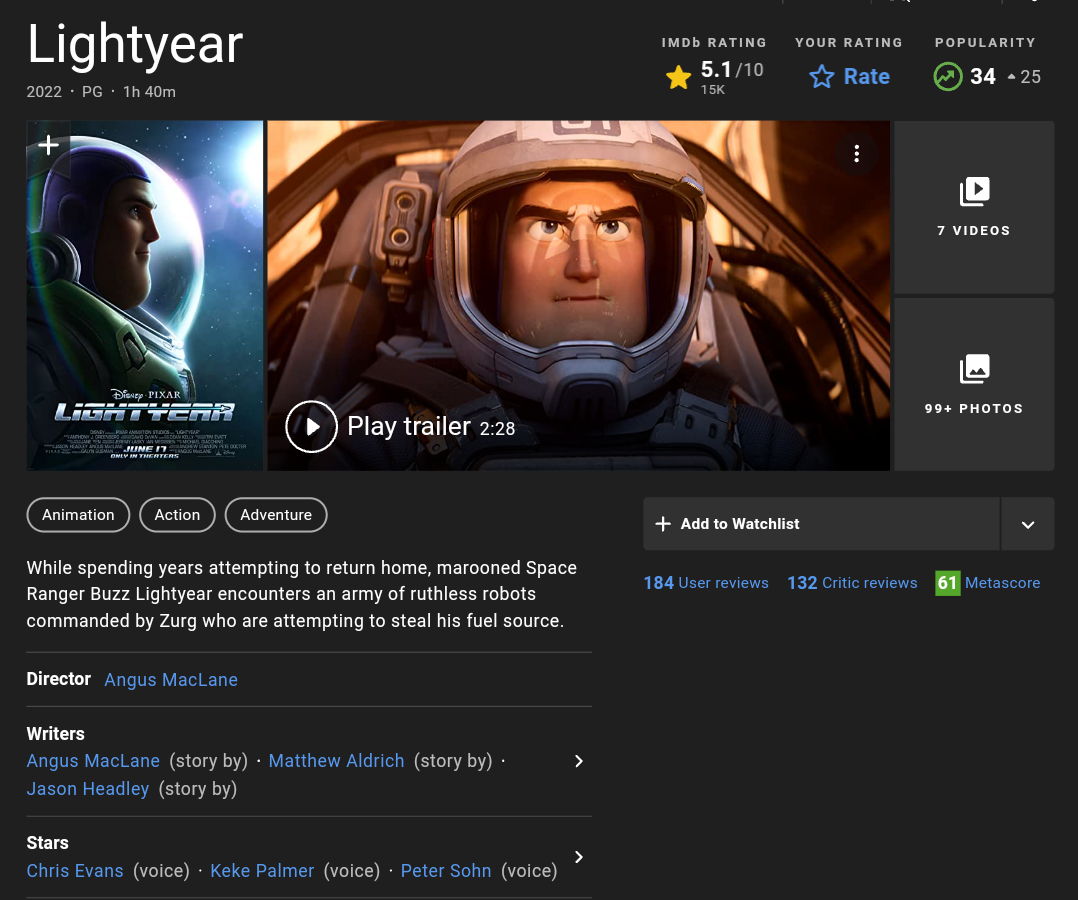Image resolution: width=1078 pixels, height=900 pixels.
Task: Open writer Angus MacLane link
Action: point(93,761)
